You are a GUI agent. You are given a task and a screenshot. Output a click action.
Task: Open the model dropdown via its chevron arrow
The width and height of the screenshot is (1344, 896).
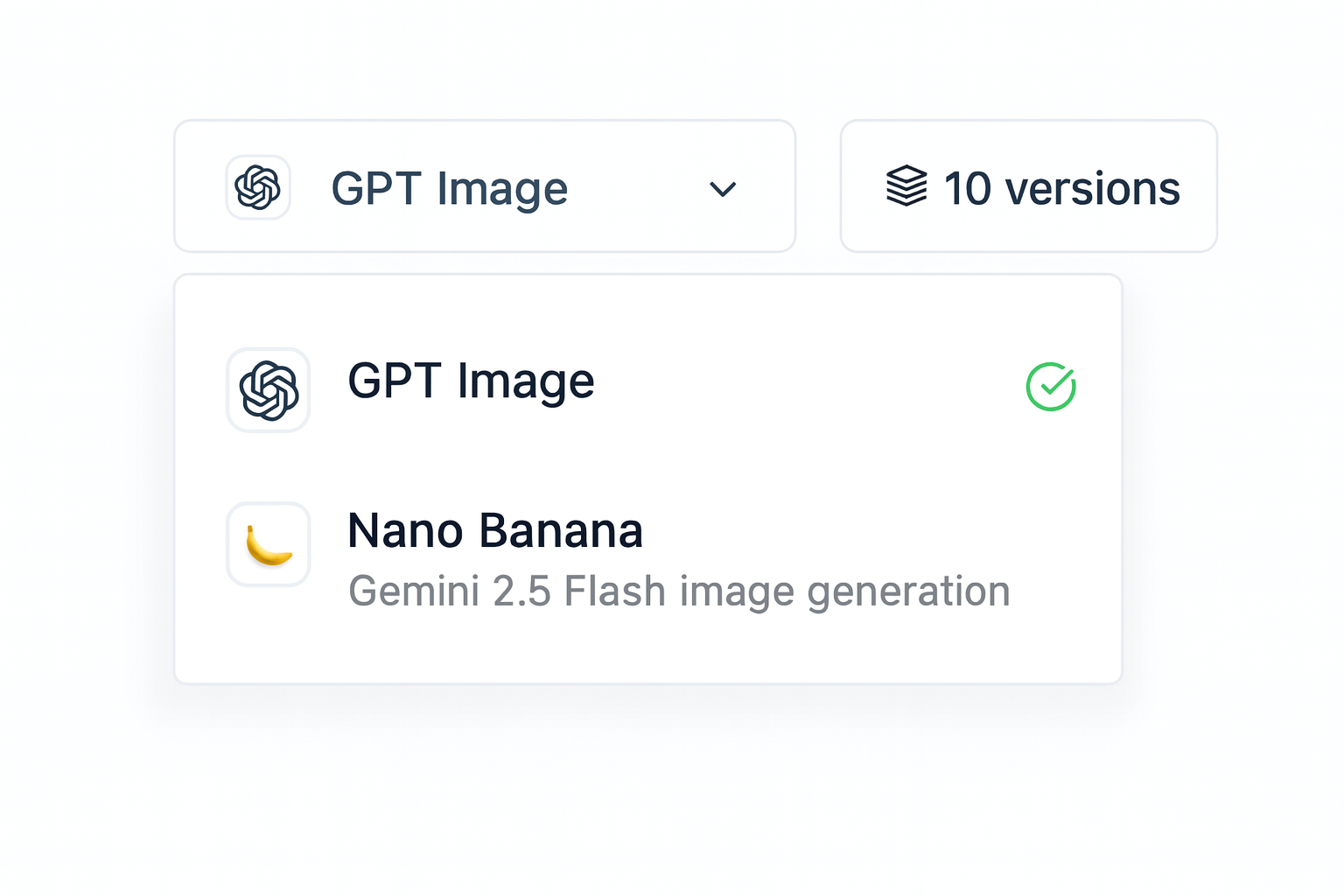click(x=722, y=189)
